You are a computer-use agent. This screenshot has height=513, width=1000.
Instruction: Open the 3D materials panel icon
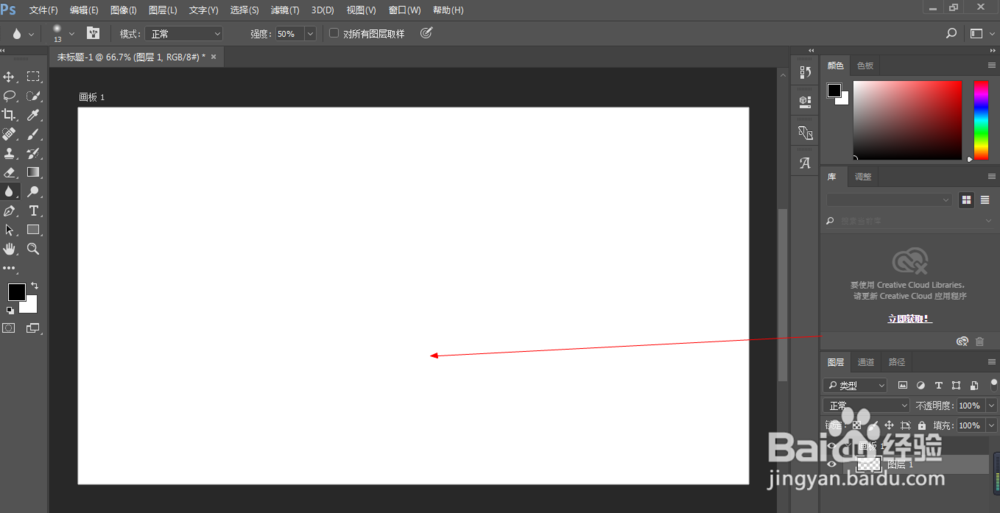click(805, 133)
